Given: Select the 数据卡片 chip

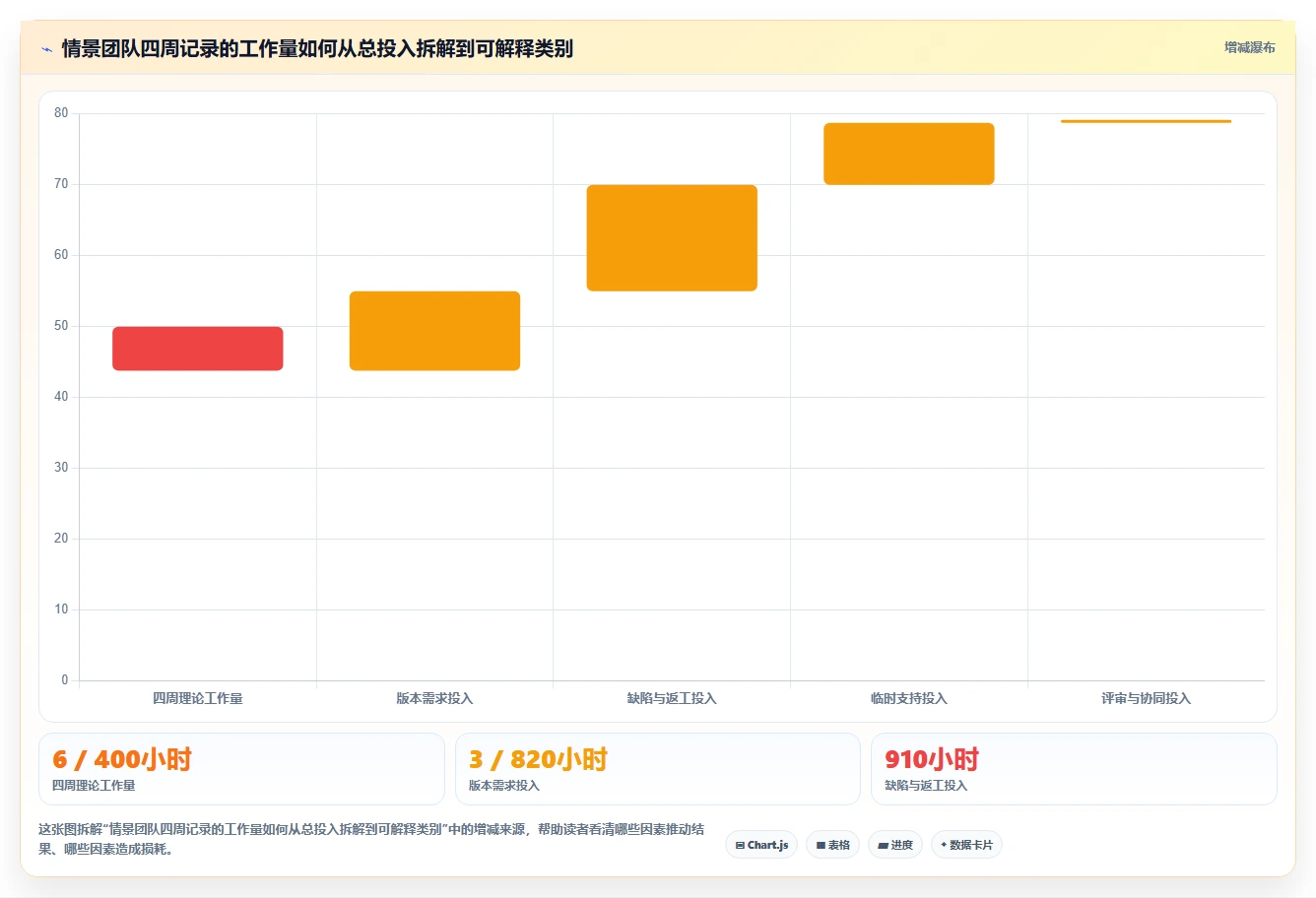Looking at the screenshot, I should pyautogui.click(x=966, y=845).
